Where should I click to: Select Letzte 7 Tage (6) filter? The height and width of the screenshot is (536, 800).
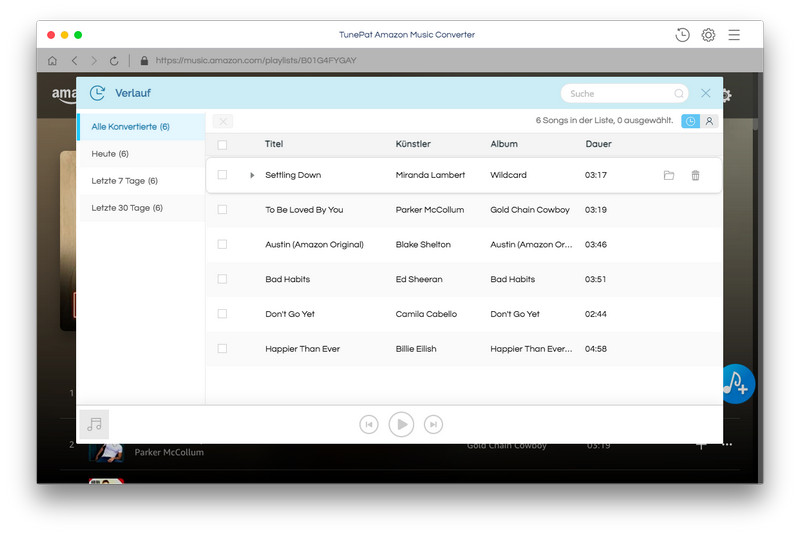tap(141, 181)
